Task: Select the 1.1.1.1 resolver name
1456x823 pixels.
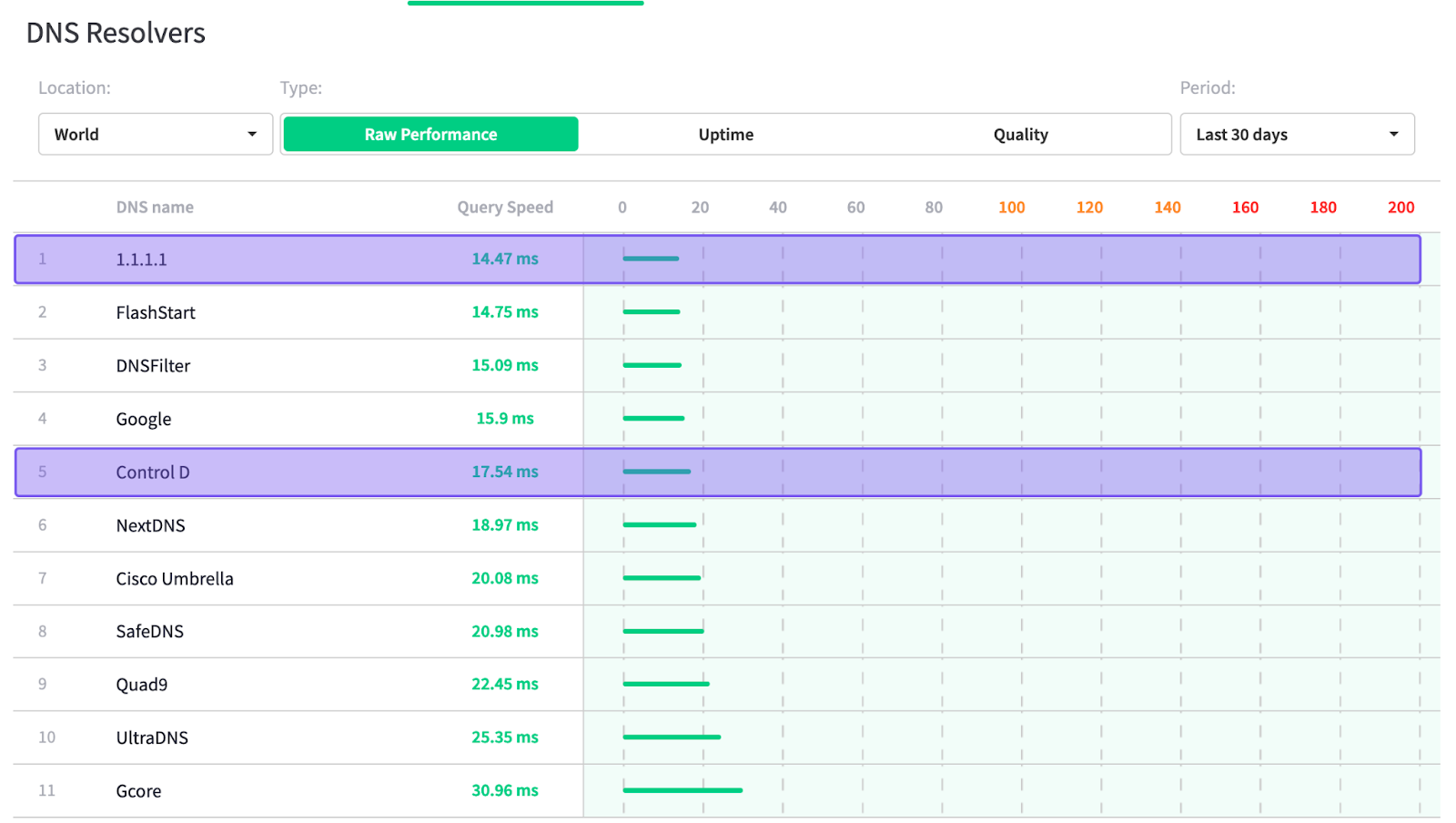Action: click(141, 259)
